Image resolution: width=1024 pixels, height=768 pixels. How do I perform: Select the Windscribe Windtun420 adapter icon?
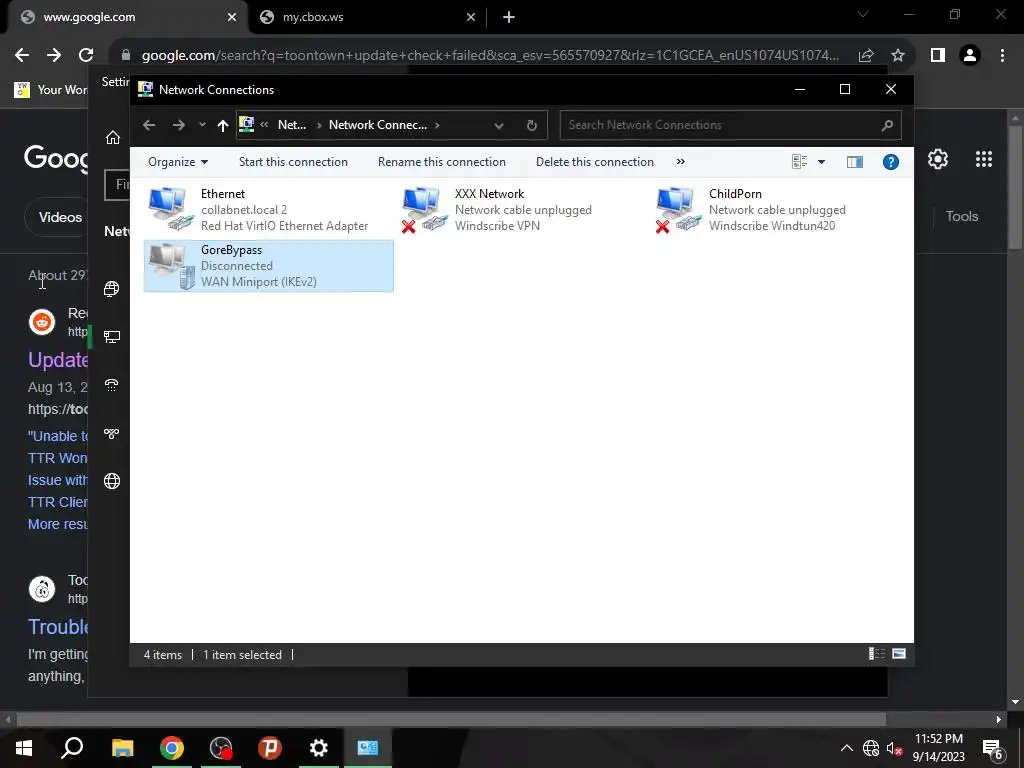coord(679,209)
